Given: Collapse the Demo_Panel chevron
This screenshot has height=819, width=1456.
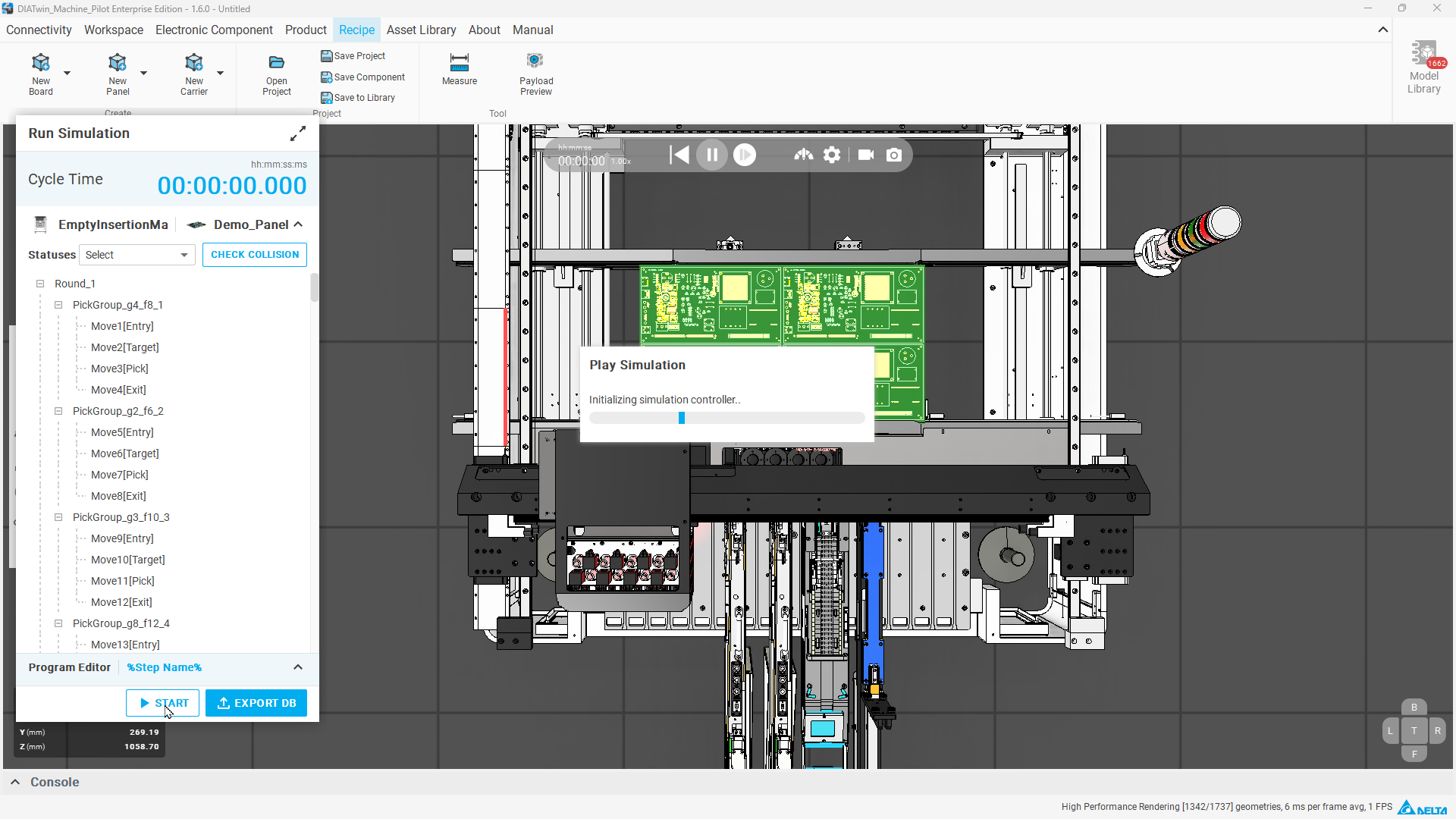Looking at the screenshot, I should click(x=298, y=224).
